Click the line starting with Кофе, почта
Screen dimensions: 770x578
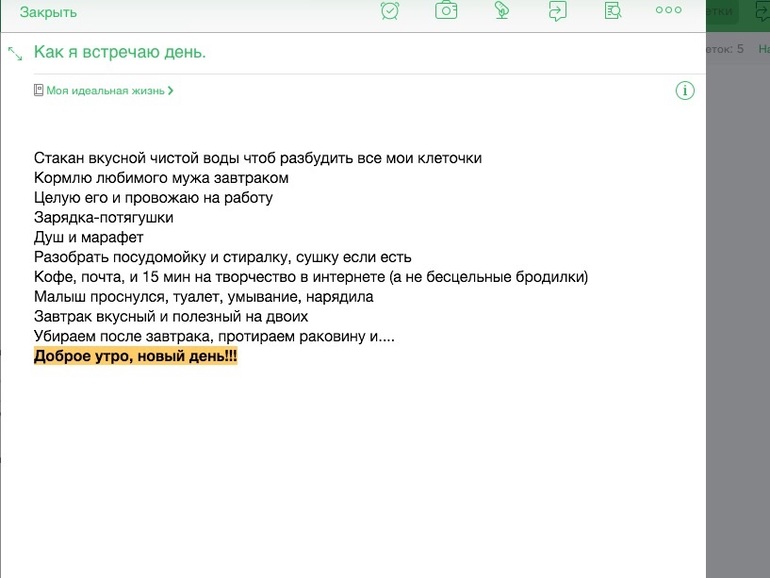(x=310, y=277)
